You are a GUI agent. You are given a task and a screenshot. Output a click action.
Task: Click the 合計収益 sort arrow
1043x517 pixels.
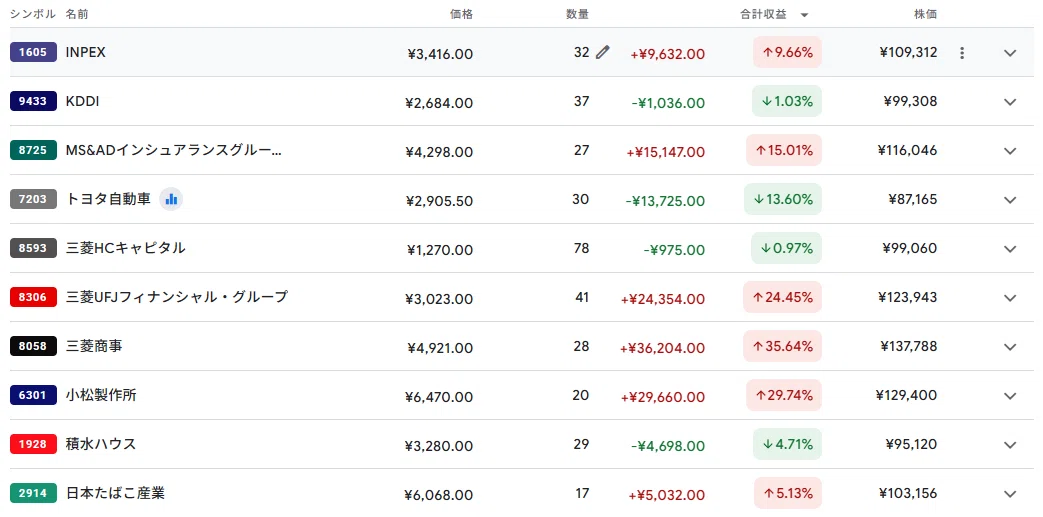[x=804, y=15]
